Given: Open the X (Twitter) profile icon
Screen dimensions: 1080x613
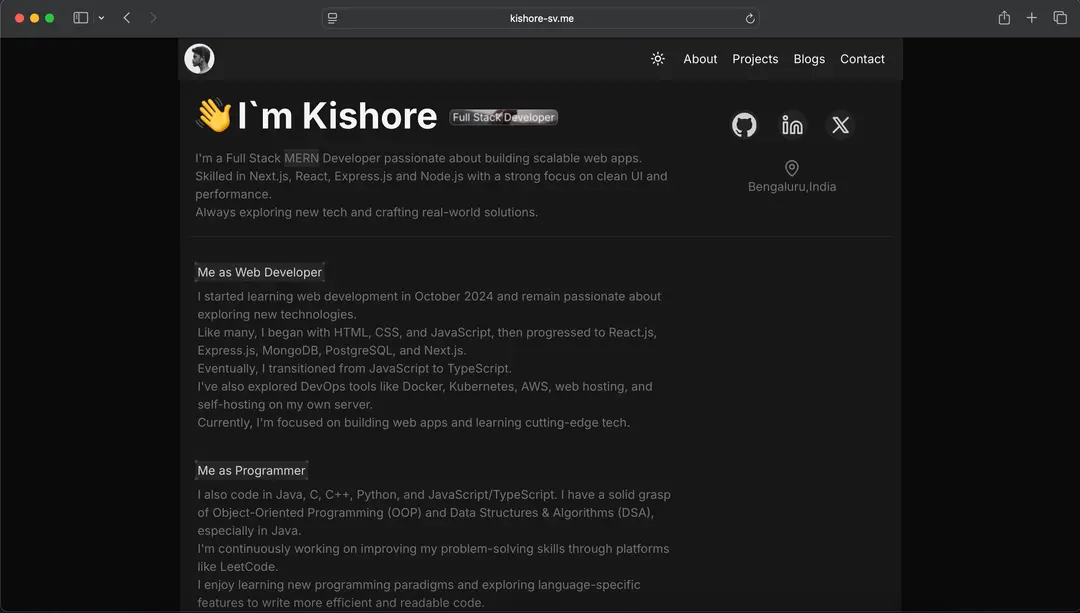Looking at the screenshot, I should (840, 125).
